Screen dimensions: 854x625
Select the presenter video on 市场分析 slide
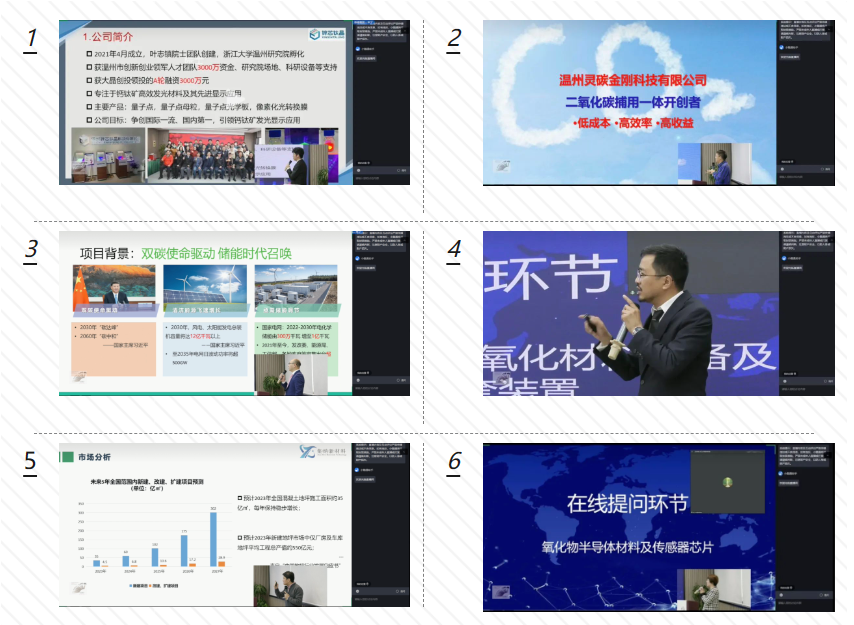pos(290,586)
